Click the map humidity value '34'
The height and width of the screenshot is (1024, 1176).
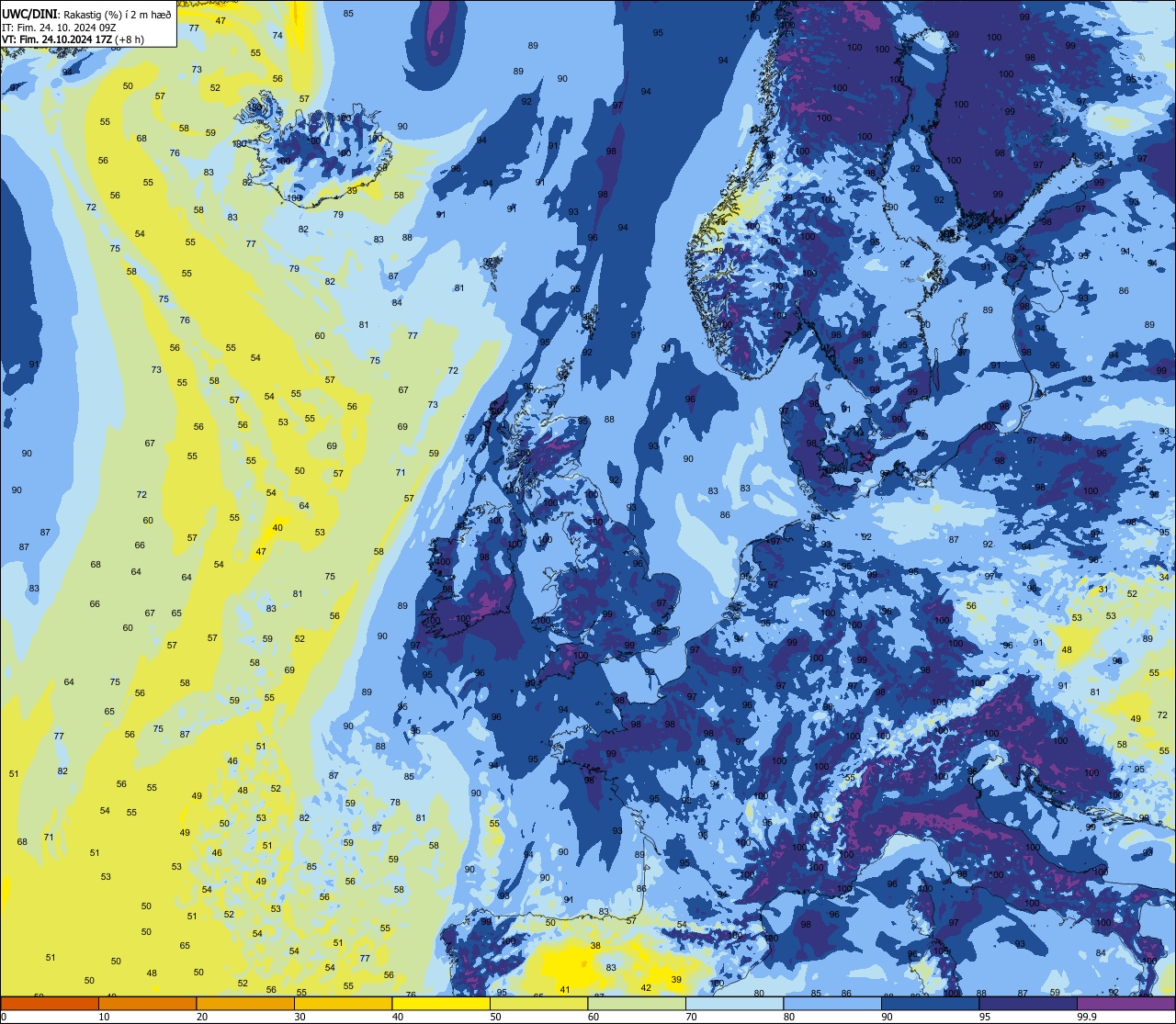[x=1164, y=577]
